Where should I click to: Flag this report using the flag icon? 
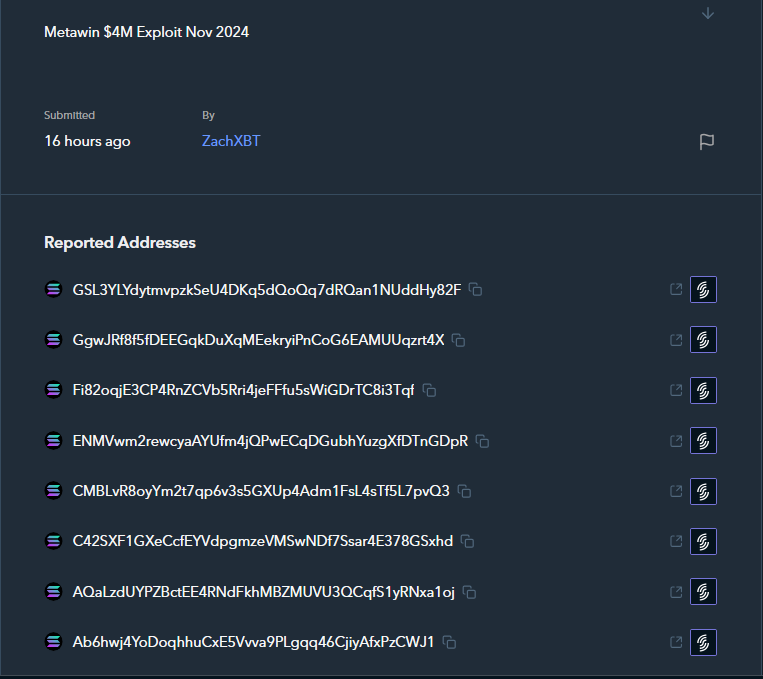706,142
